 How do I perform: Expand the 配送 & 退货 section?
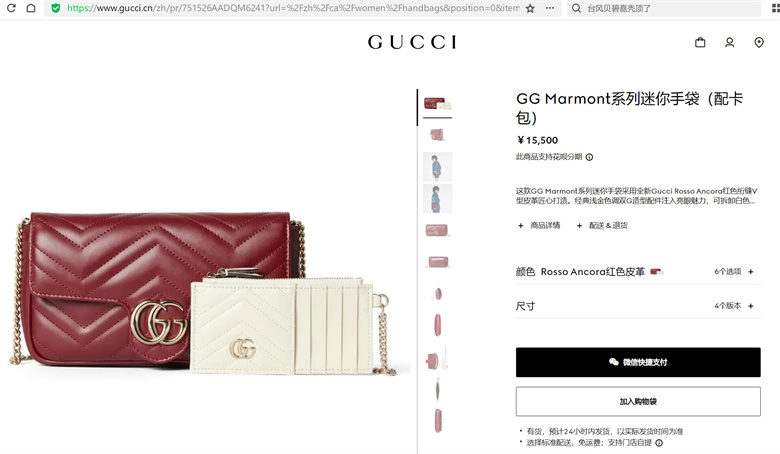coord(602,225)
